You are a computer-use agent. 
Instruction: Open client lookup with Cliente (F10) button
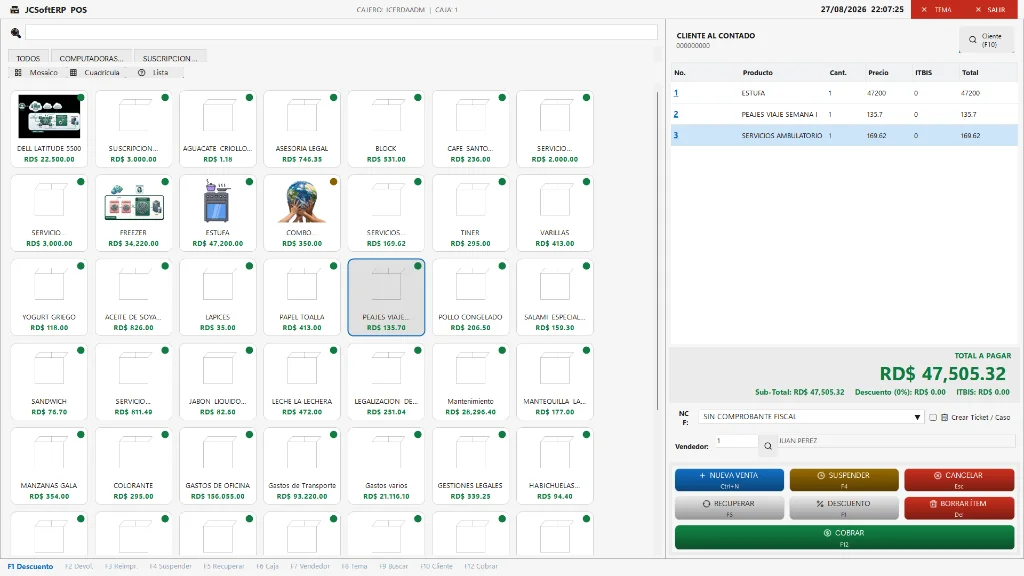986,40
